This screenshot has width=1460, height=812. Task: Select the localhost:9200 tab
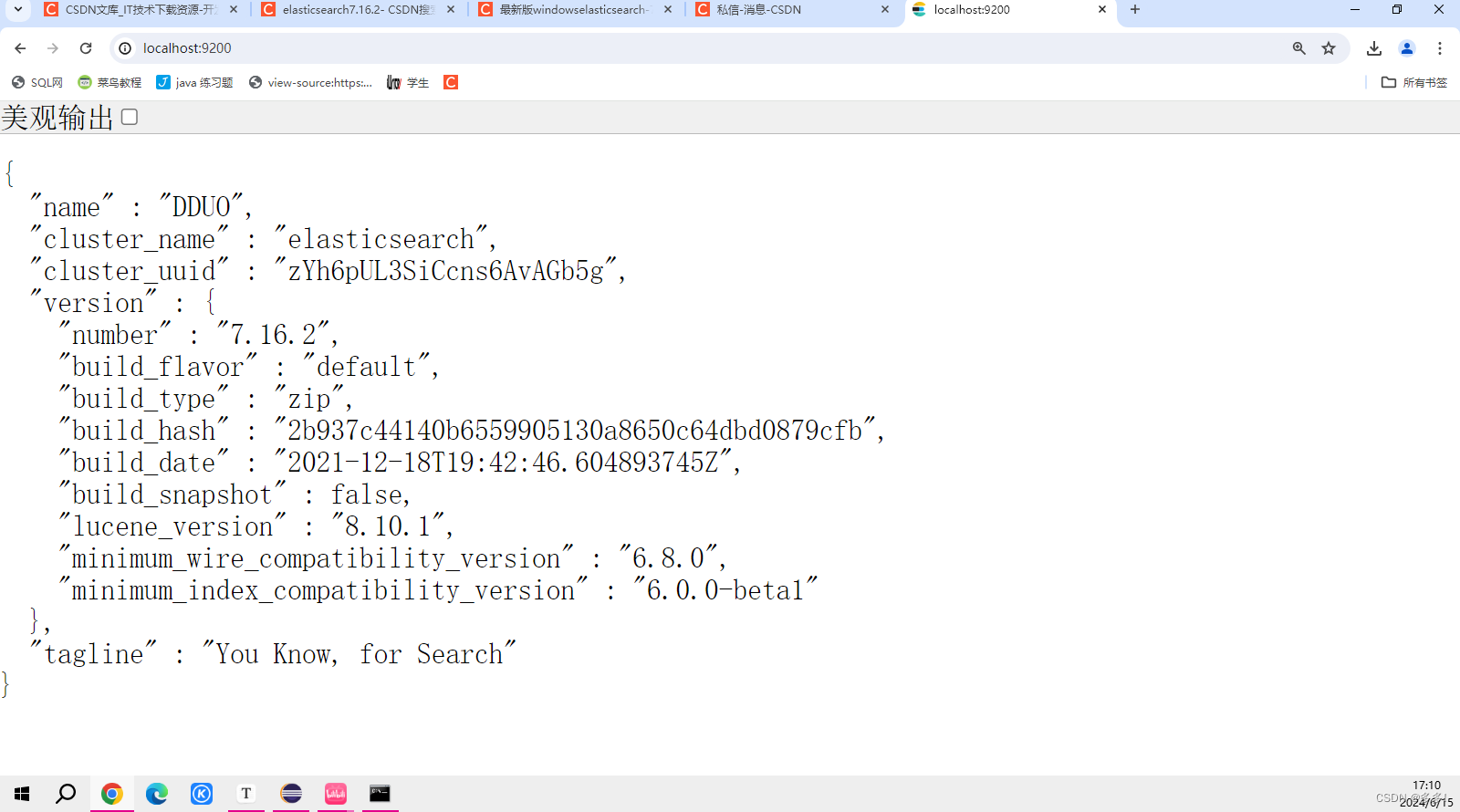[x=1009, y=9]
